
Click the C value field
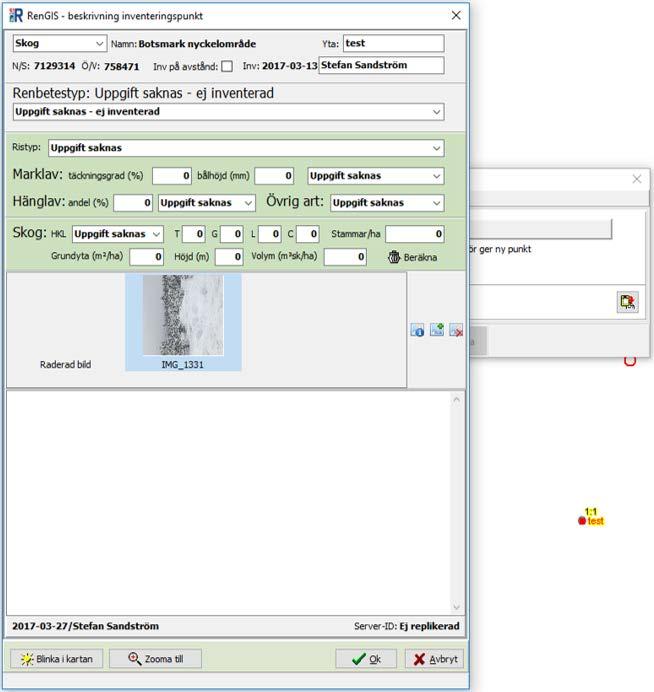point(307,234)
